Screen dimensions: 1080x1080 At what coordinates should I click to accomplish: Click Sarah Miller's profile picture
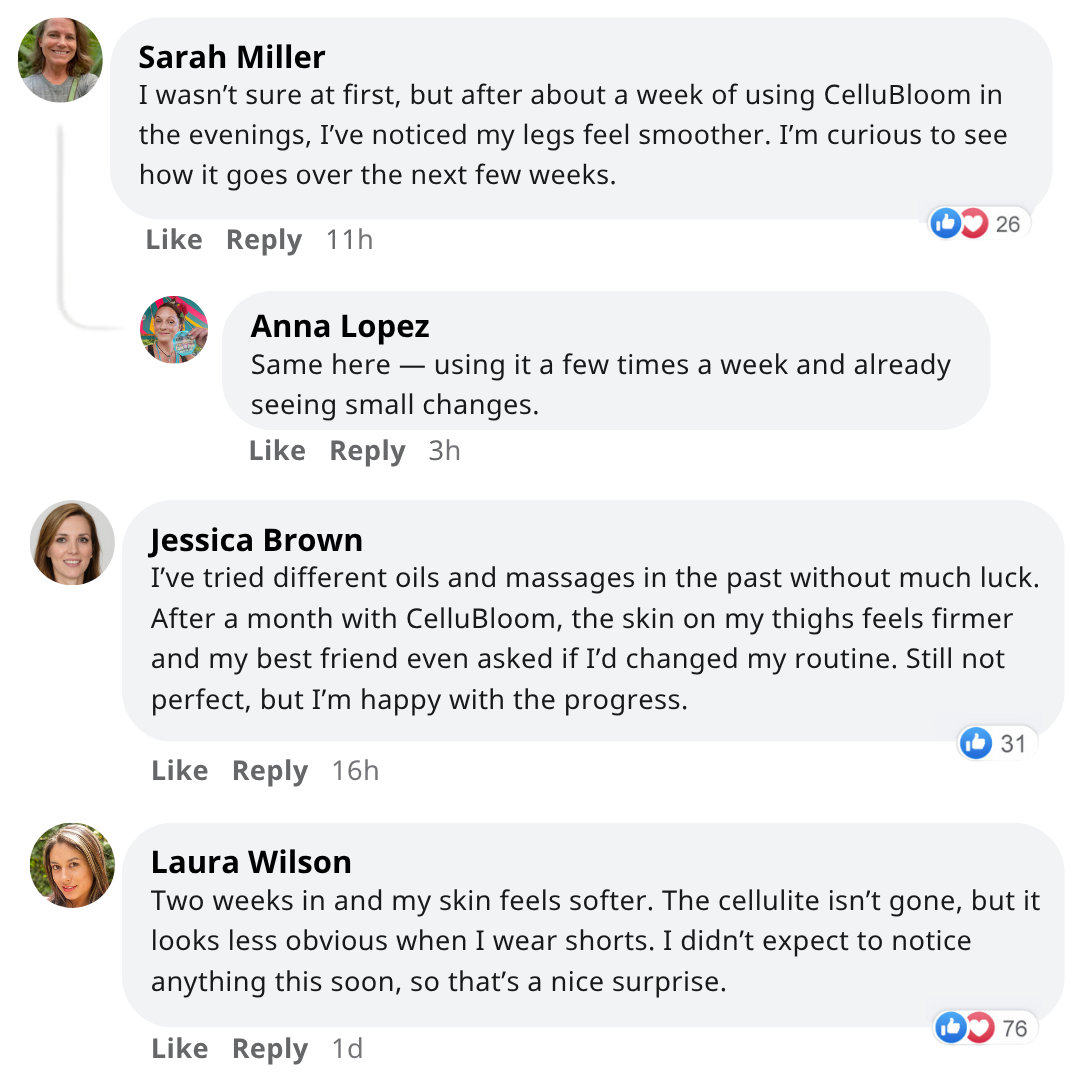[60, 60]
